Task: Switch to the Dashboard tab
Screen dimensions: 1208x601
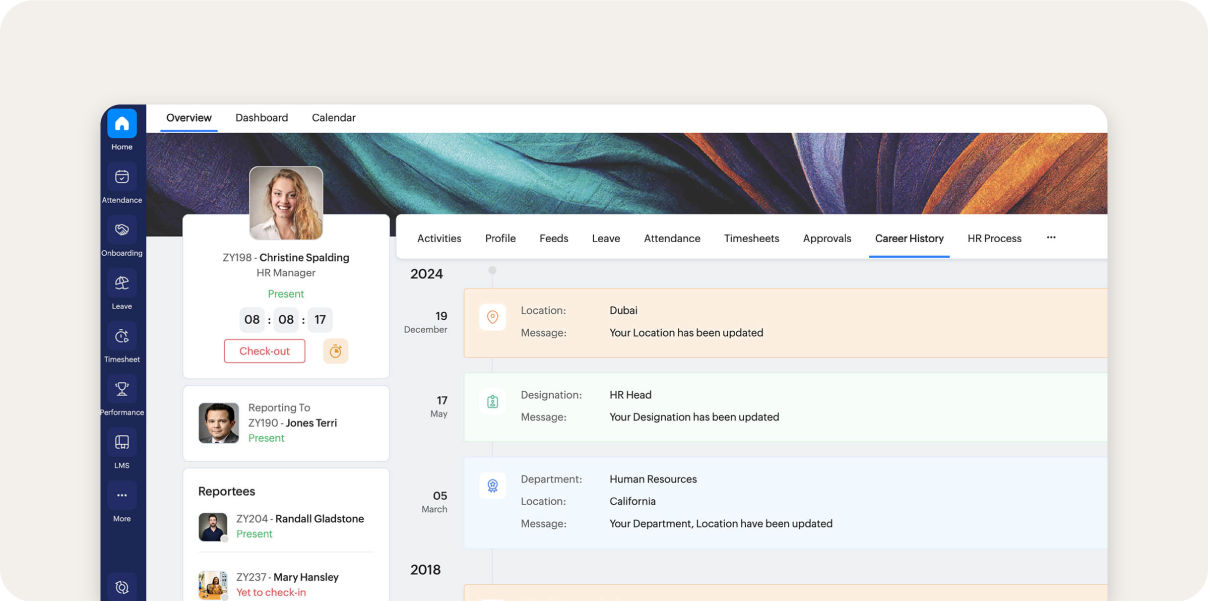Action: pos(262,118)
